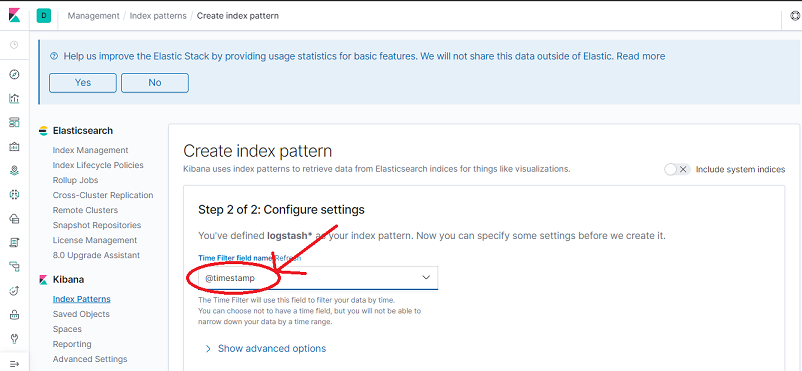Toggle the Include system indices switch
The width and height of the screenshot is (802, 371).
(x=677, y=169)
